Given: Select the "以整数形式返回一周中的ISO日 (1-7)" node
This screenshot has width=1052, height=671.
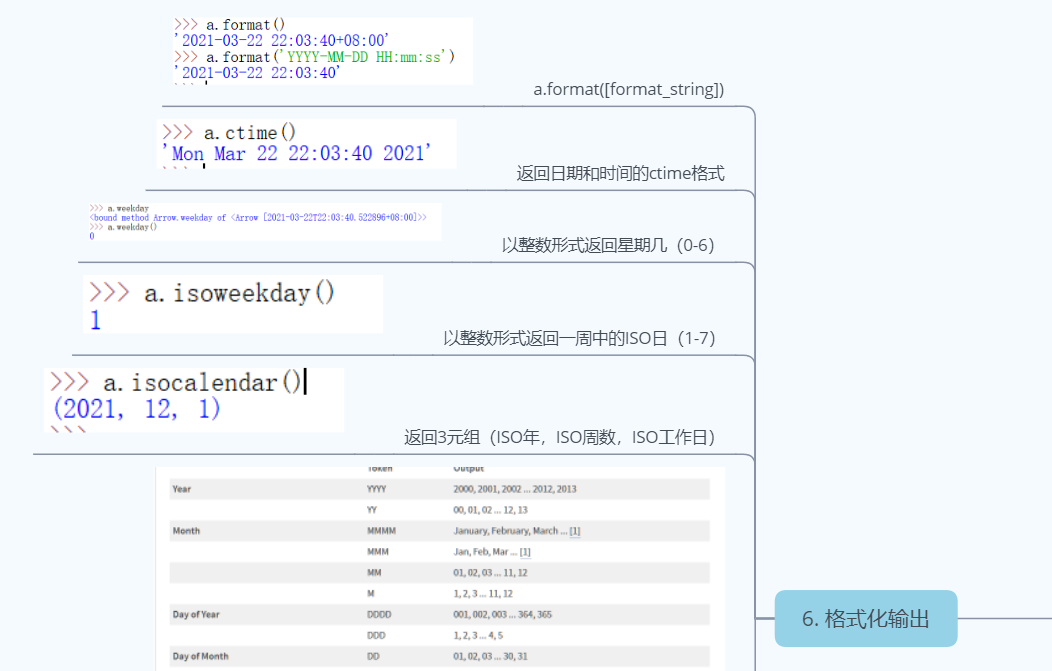Looking at the screenshot, I should coord(579,338).
